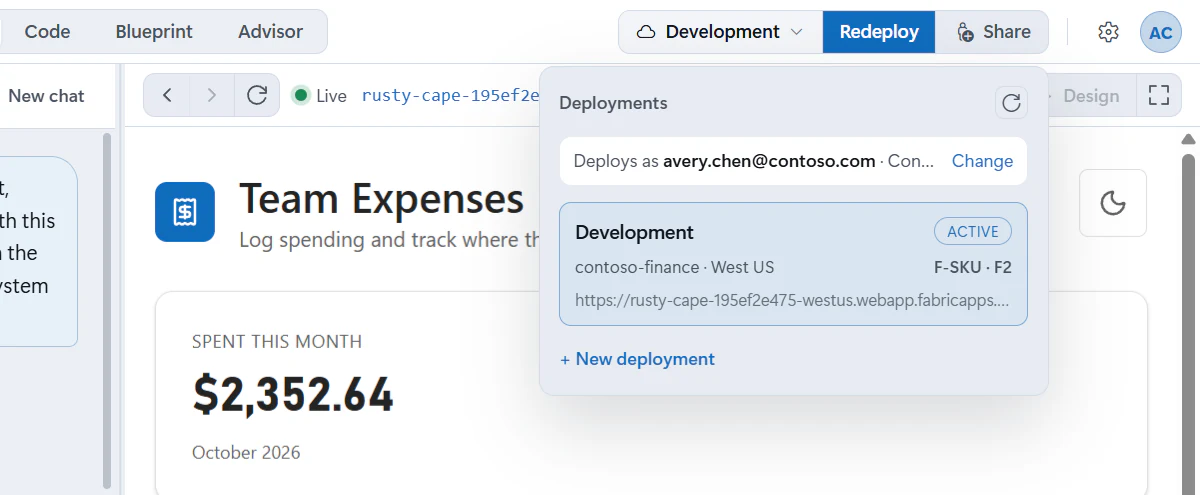
Task: Click the contoso-finance · West US text
Action: click(x=675, y=268)
